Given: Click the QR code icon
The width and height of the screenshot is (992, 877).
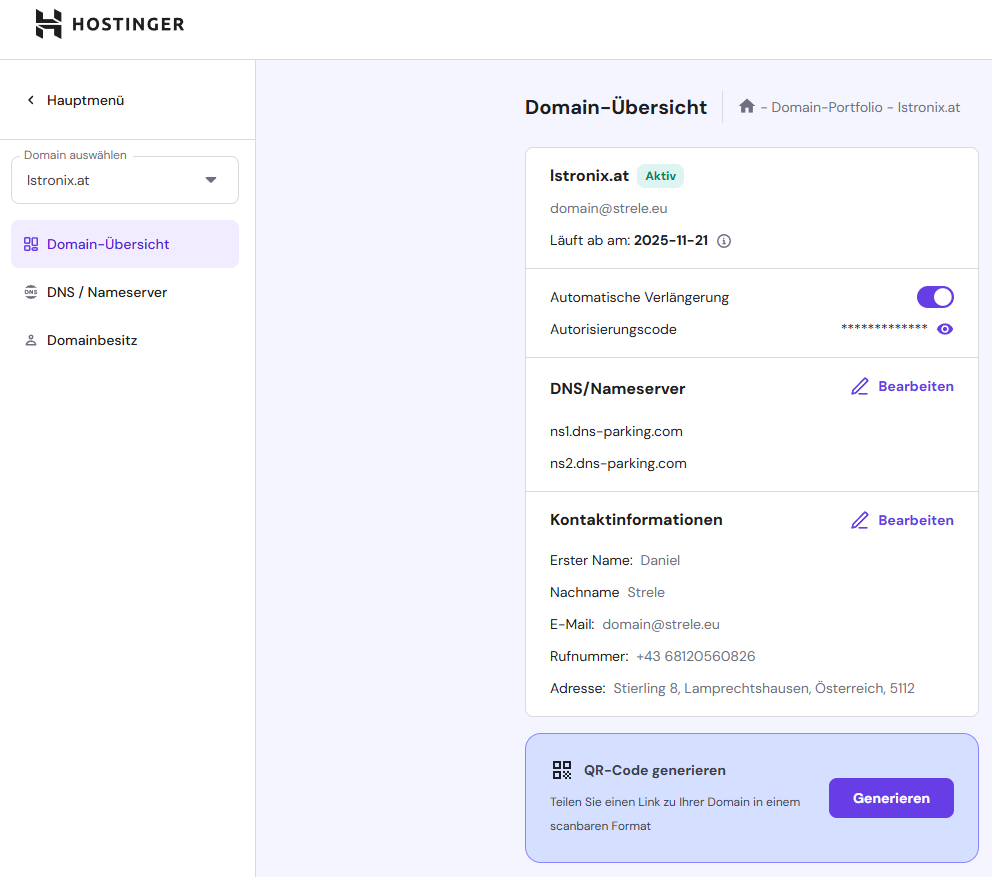Looking at the screenshot, I should (561, 770).
